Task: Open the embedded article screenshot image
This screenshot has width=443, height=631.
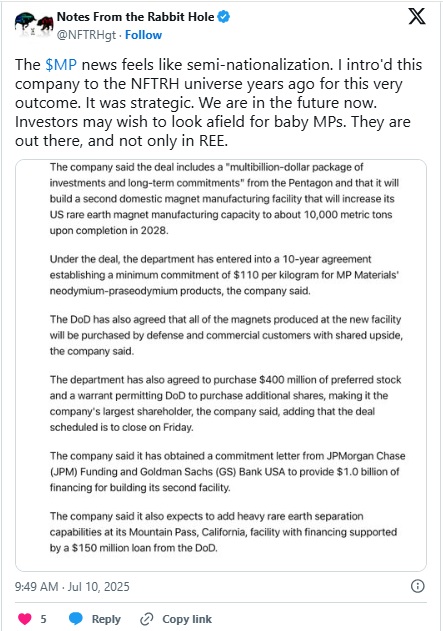Action: (221, 365)
